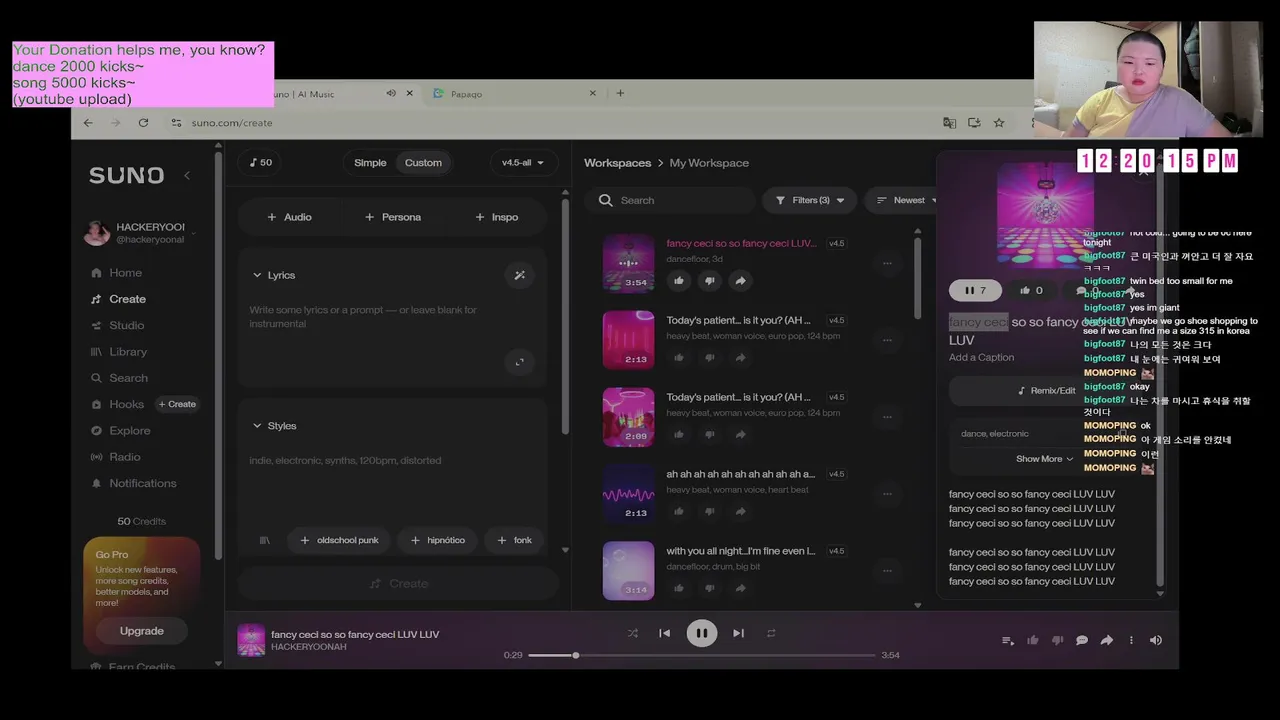Screen dimensions: 1280x720
Task: Expand the lyrics editor to full size
Action: click(519, 362)
